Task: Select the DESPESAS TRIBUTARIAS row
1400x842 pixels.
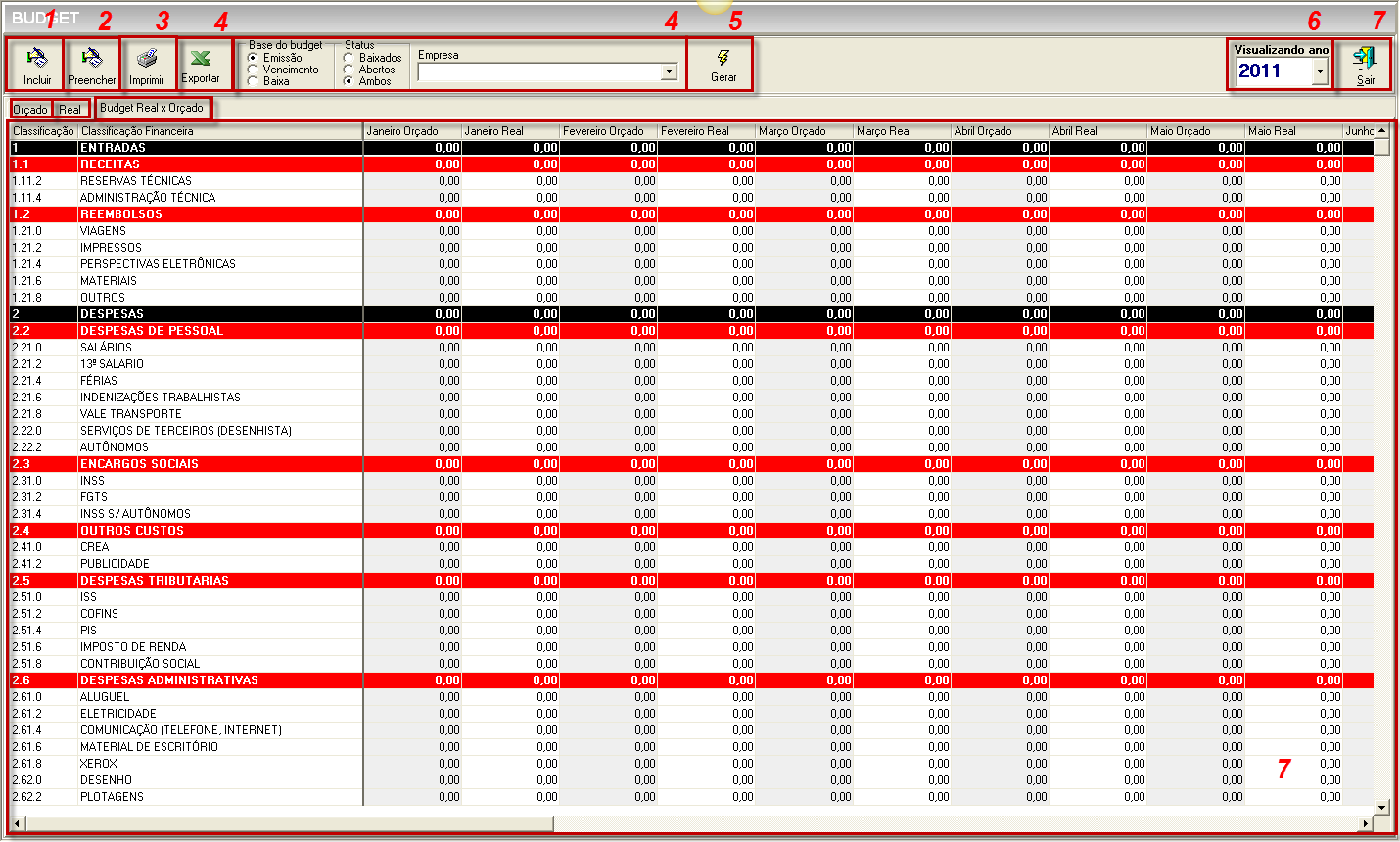Action: pyautogui.click(x=691, y=581)
